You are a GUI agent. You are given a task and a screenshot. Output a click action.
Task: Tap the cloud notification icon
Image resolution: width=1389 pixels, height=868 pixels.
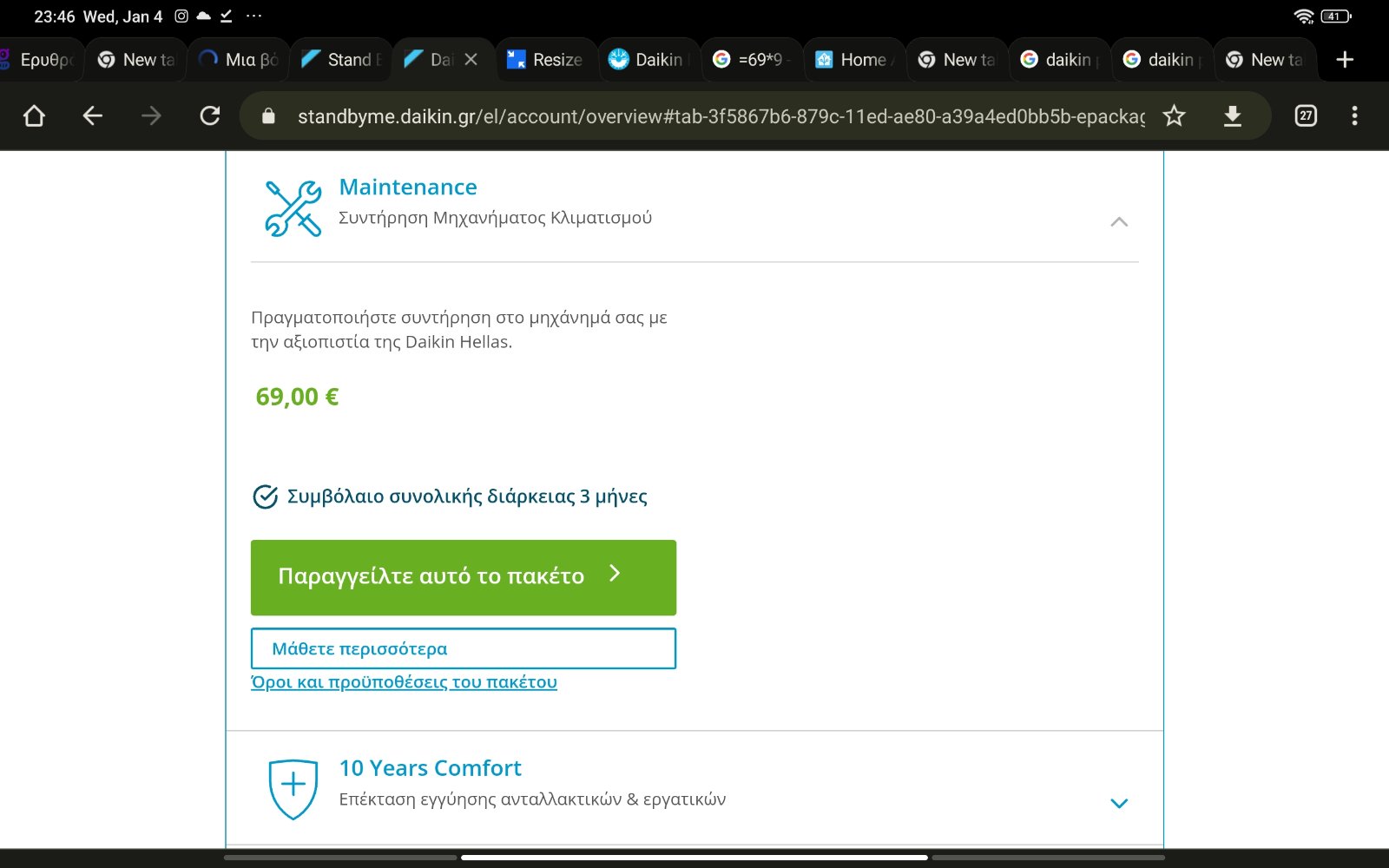click(204, 16)
